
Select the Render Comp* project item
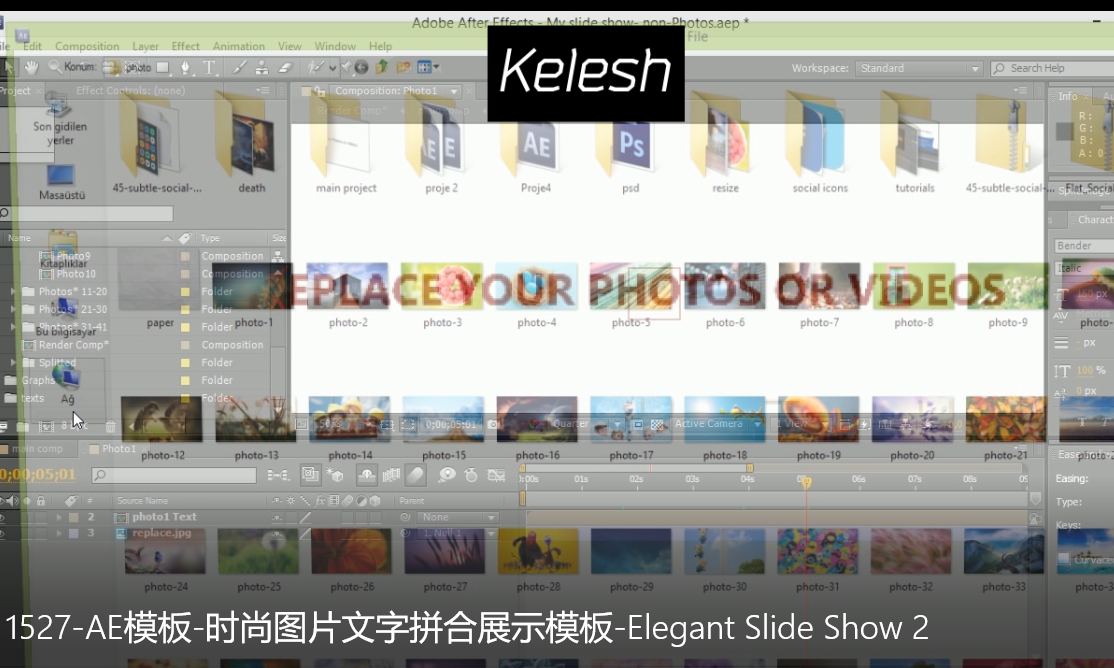(x=73, y=345)
